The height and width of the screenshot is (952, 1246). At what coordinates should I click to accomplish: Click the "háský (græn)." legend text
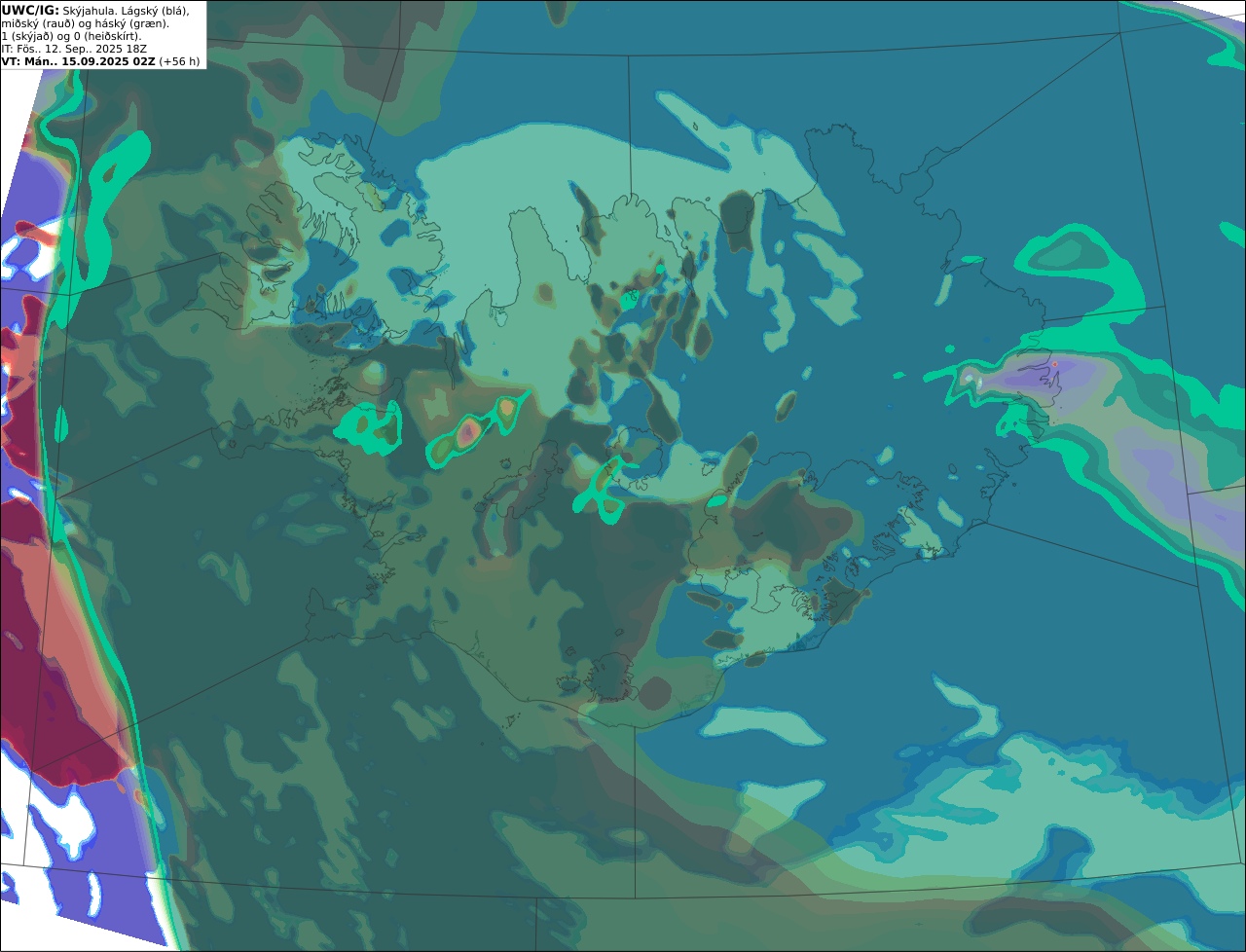(x=133, y=23)
